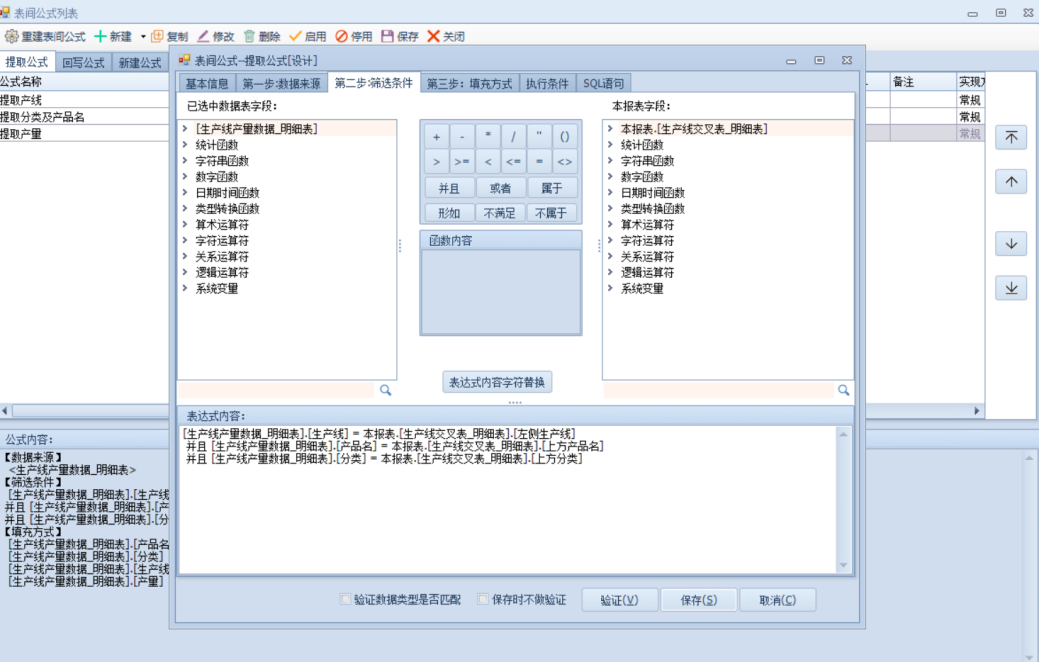The width and height of the screenshot is (1040, 663).
Task: Open the SQL语句 tab
Action: click(604, 84)
